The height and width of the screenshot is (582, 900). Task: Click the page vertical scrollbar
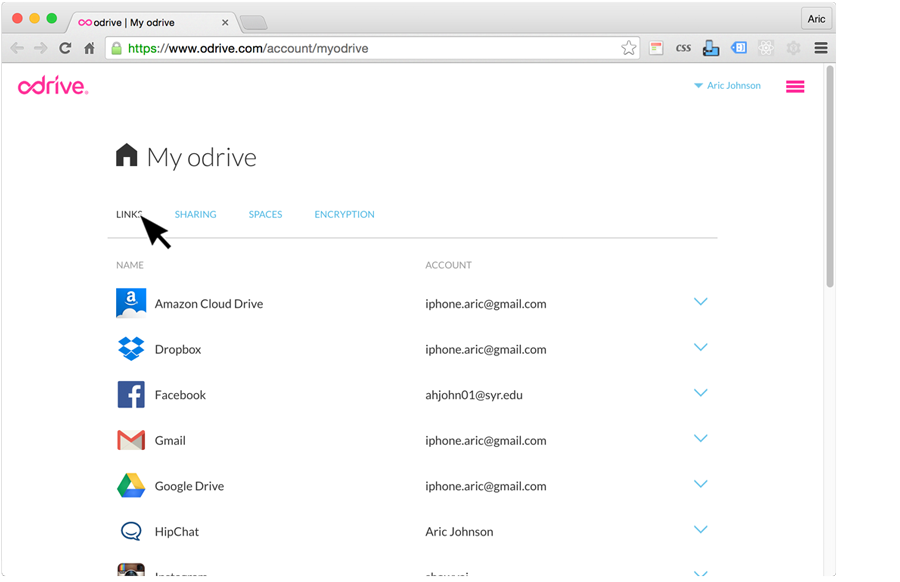click(829, 177)
